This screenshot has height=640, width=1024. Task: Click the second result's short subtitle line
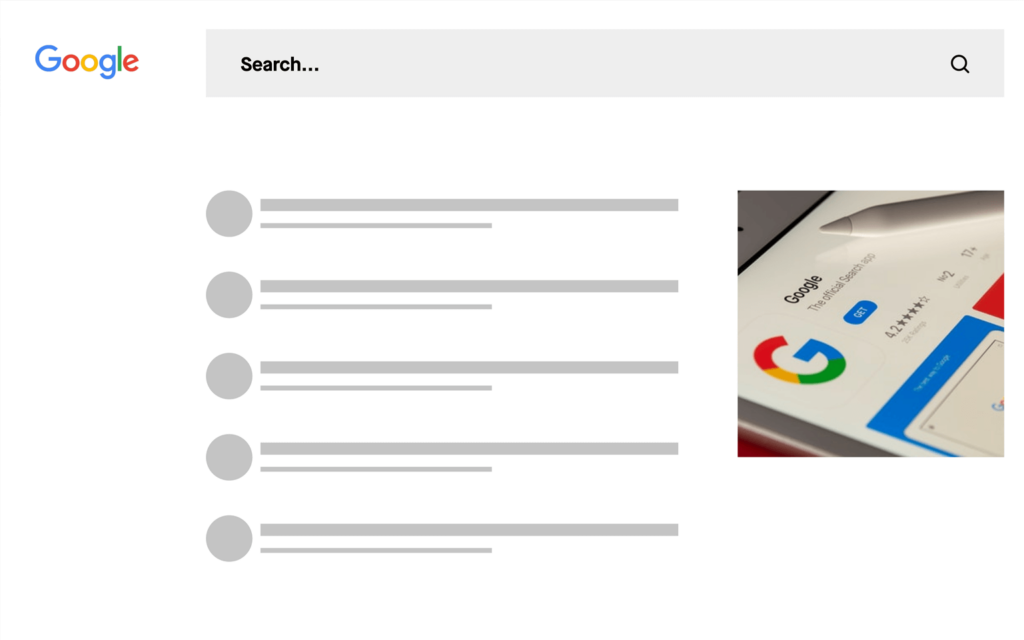coord(376,306)
